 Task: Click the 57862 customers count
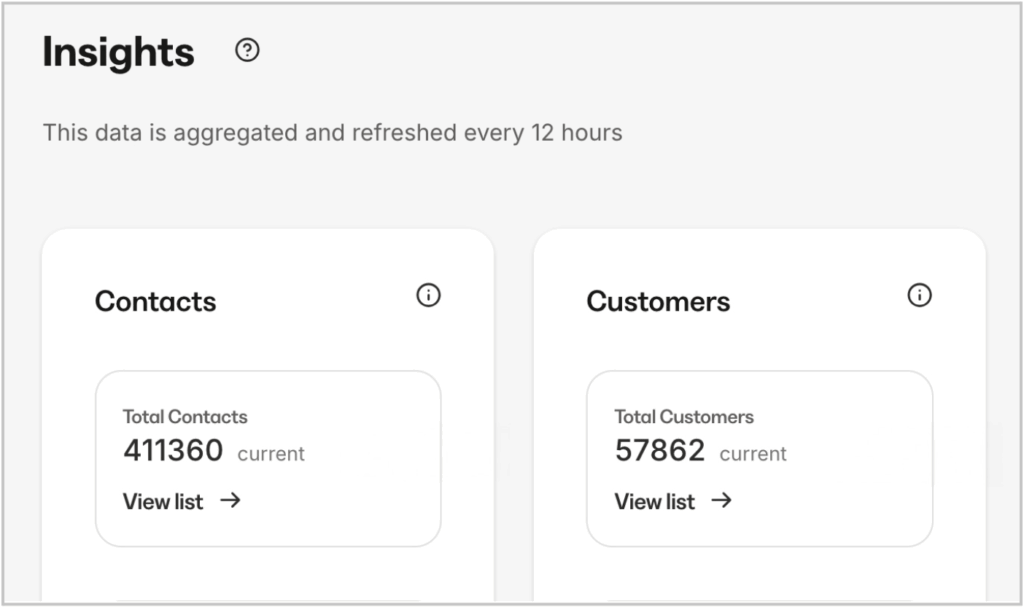(x=660, y=451)
